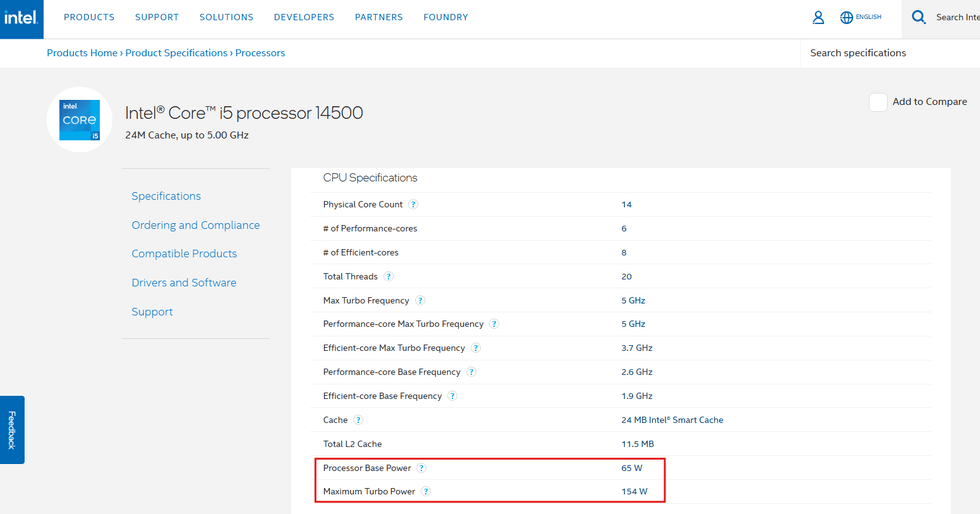Open the PARTNERS menu
This screenshot has height=514, width=980.
(379, 18)
